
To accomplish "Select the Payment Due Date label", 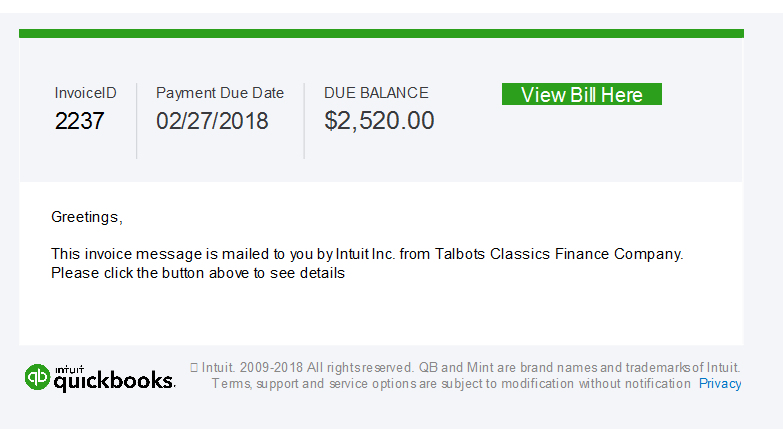I will pyautogui.click(x=220, y=93).
